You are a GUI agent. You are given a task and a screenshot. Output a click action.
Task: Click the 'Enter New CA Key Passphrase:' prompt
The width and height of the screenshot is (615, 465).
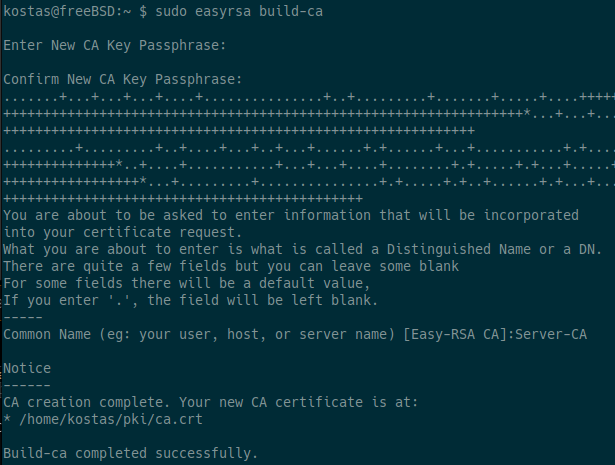(x=115, y=46)
